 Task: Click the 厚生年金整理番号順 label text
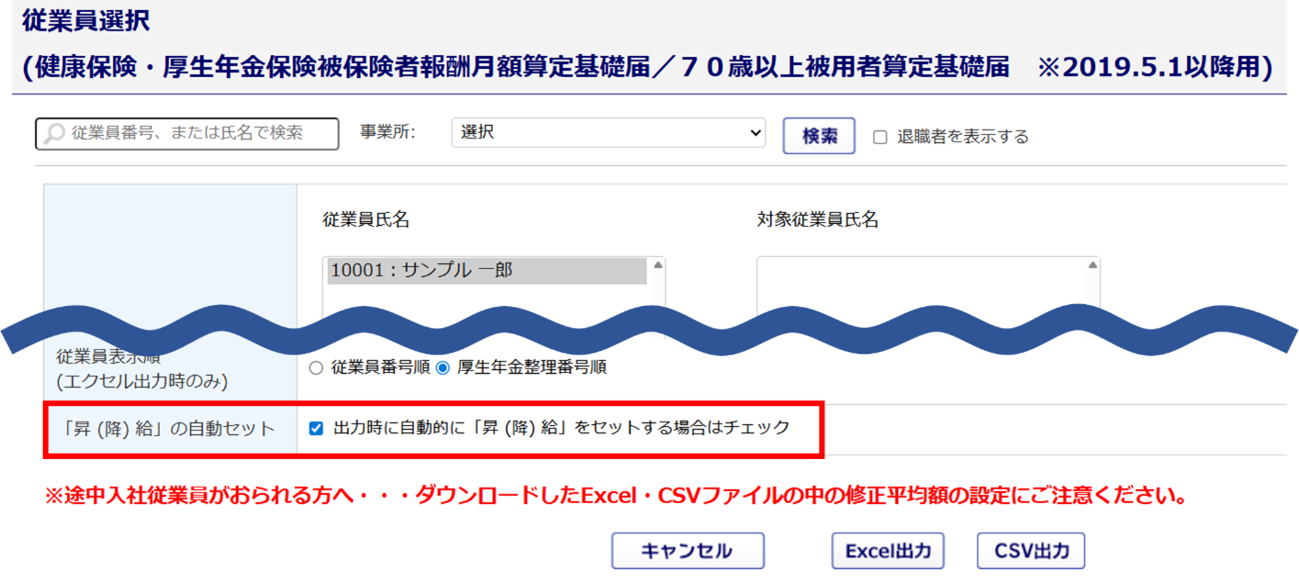[531, 368]
